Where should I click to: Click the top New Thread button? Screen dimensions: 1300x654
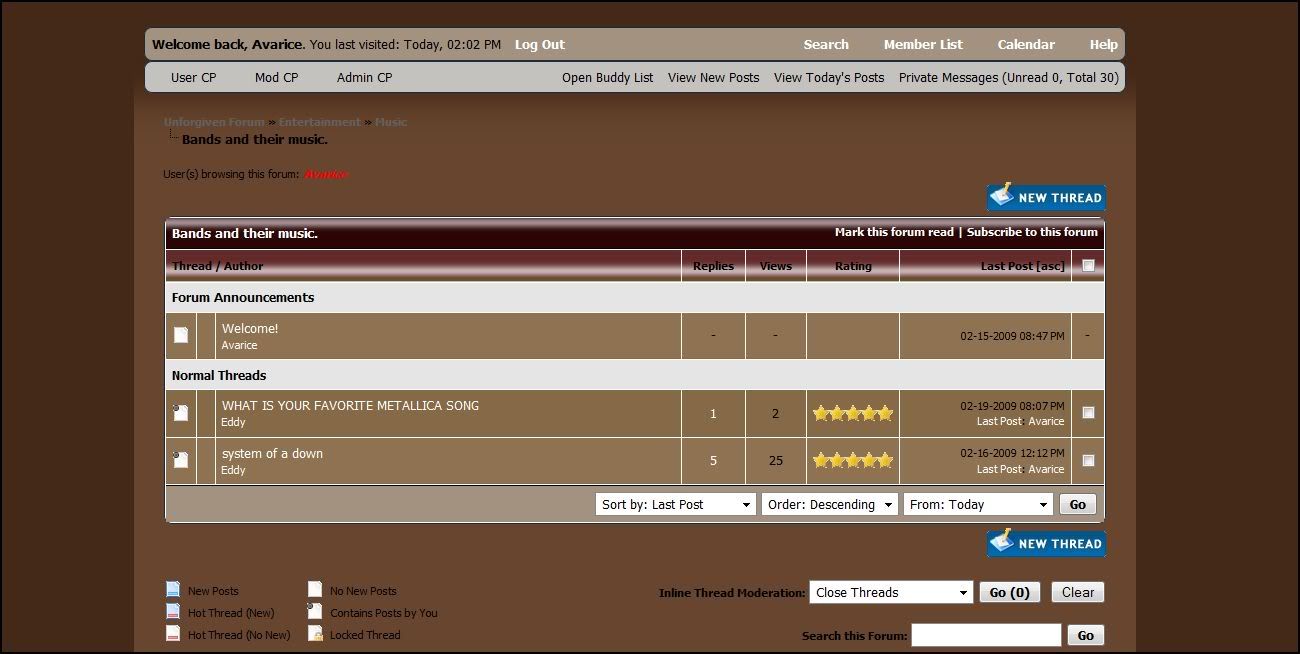(1045, 197)
